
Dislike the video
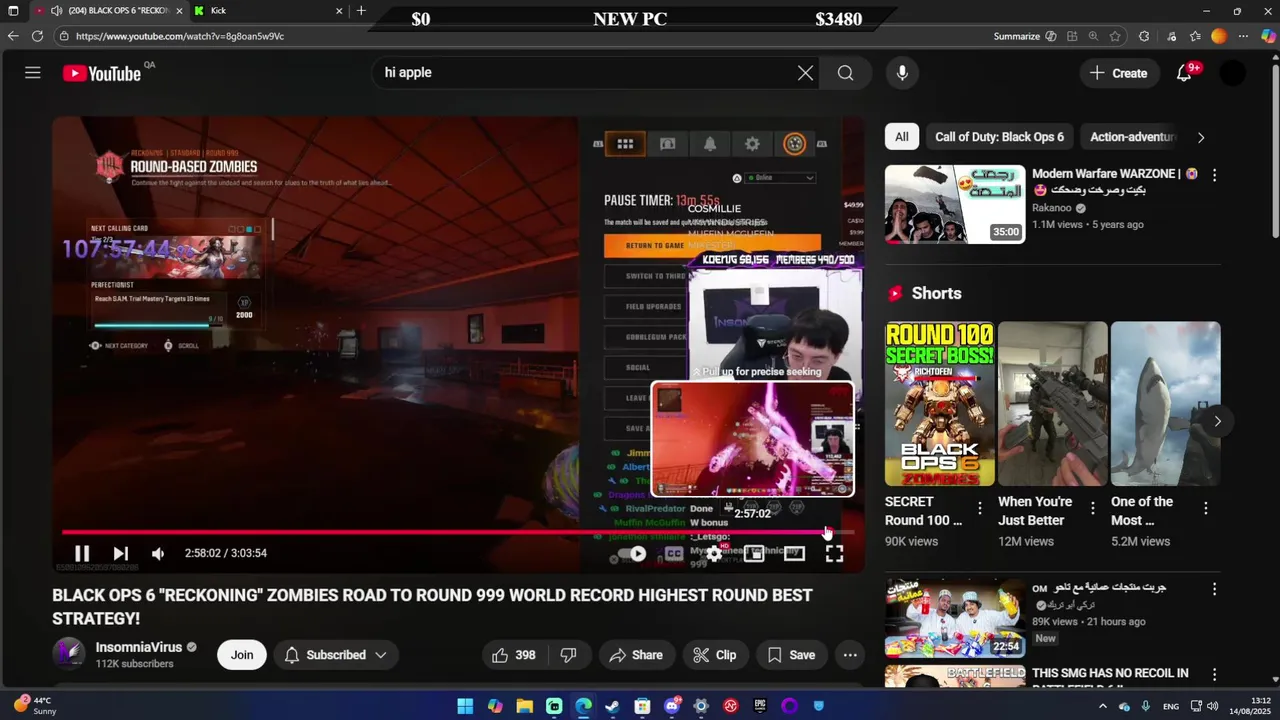coord(568,655)
